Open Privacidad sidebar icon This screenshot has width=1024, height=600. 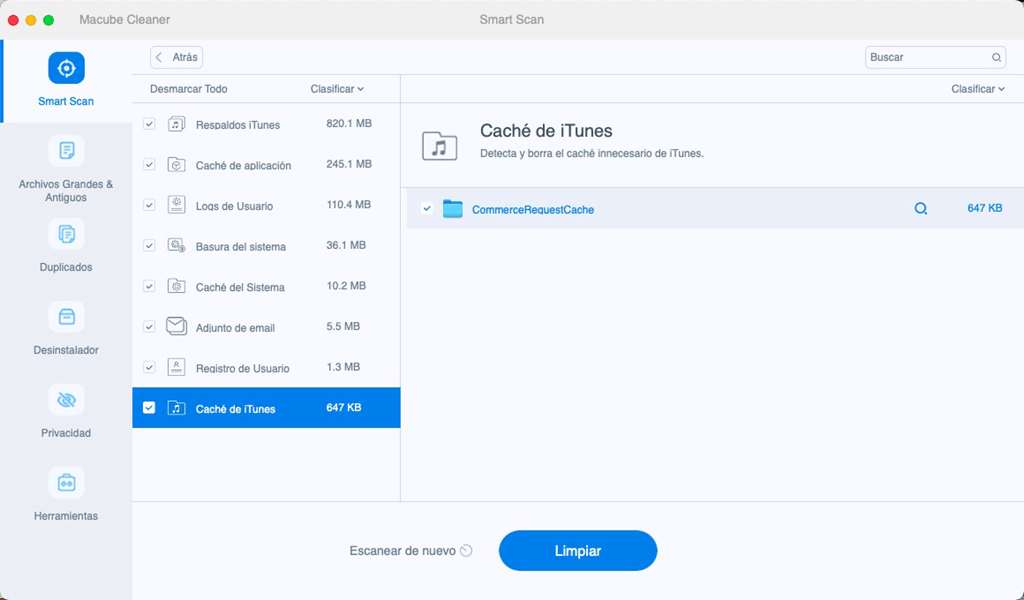click(x=66, y=400)
